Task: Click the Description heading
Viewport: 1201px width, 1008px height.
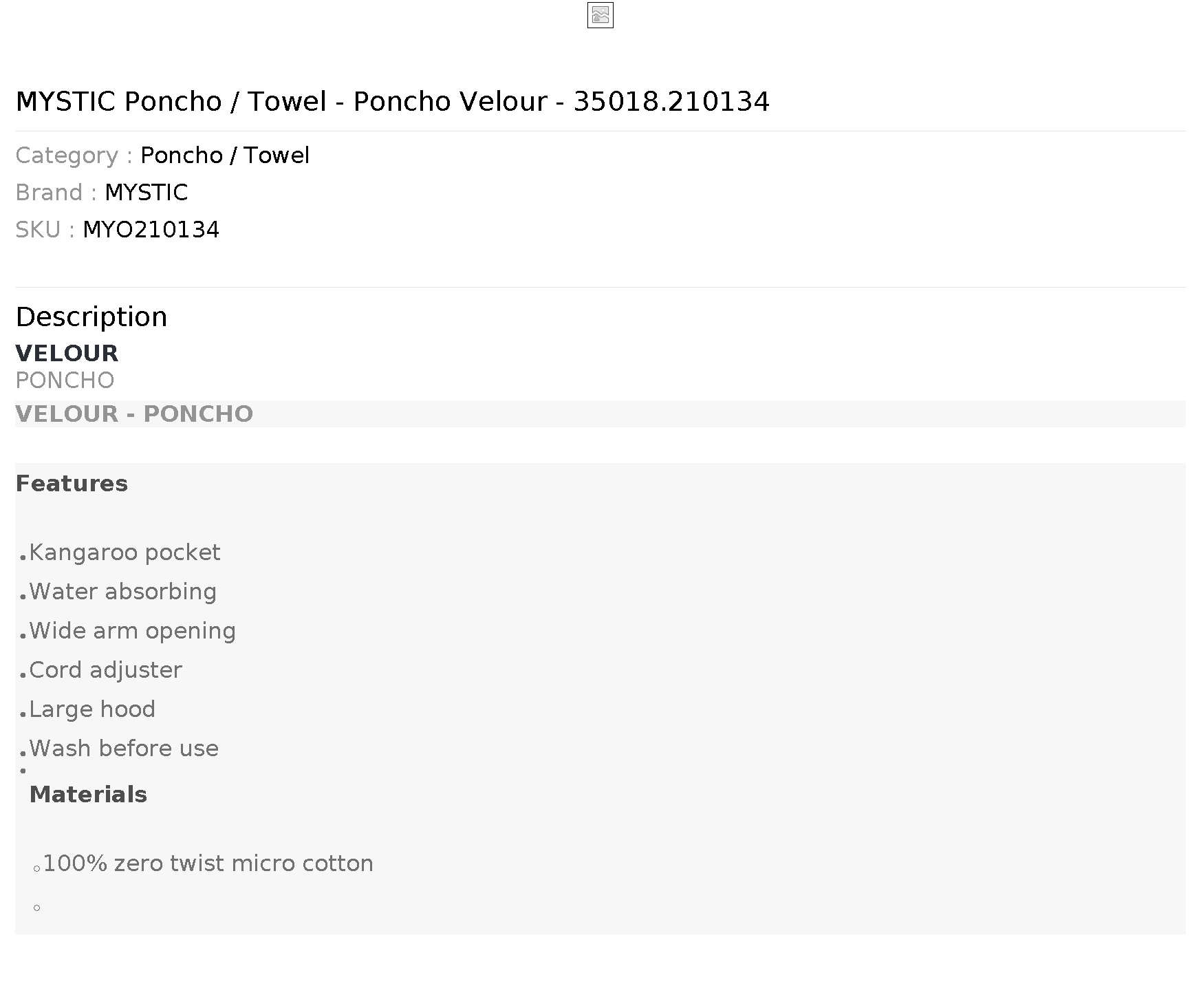Action: coord(91,317)
